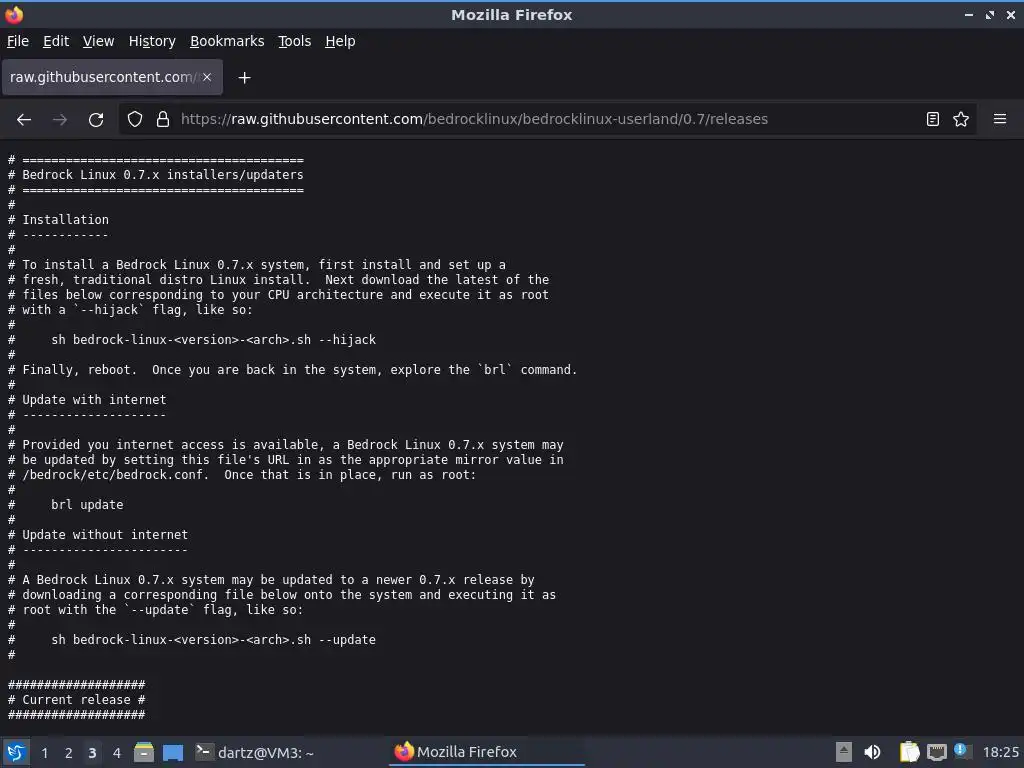1024x768 pixels.
Task: Click the network status tray icon
Action: coord(936,752)
